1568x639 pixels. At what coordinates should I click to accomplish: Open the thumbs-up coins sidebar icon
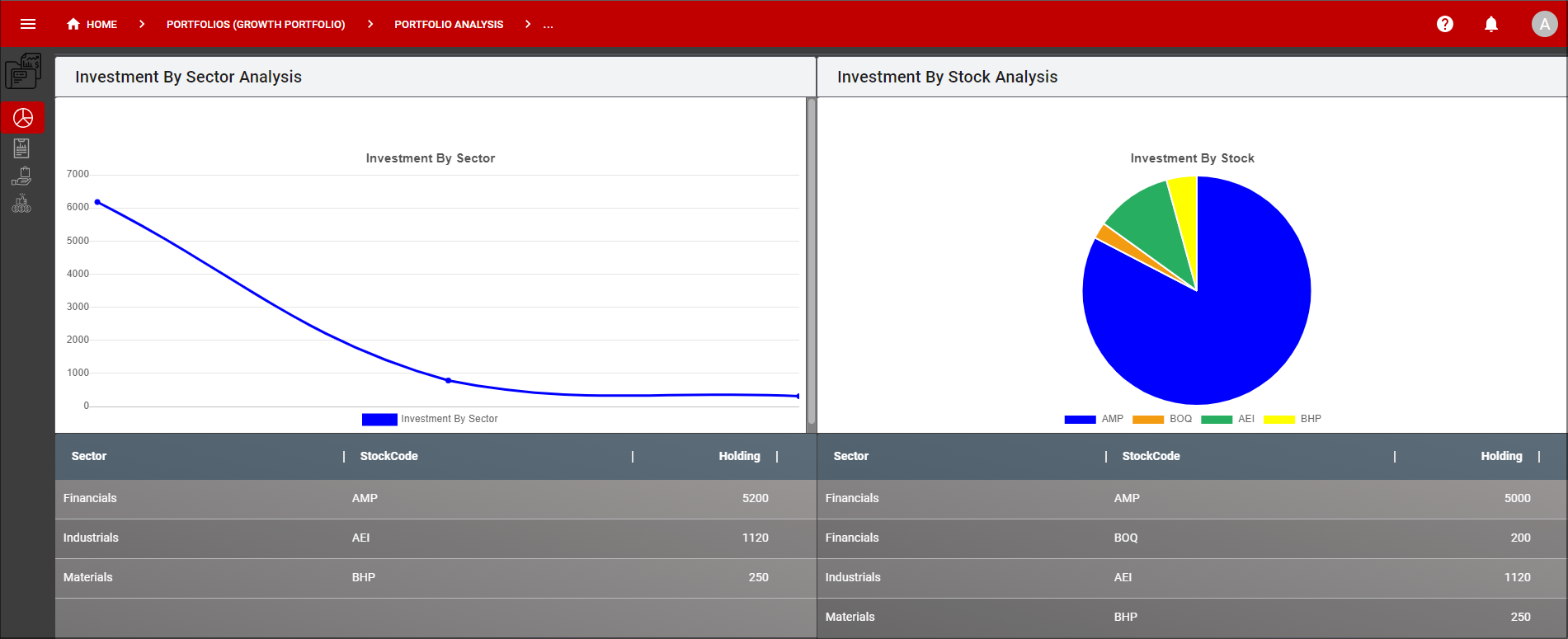pyautogui.click(x=21, y=204)
